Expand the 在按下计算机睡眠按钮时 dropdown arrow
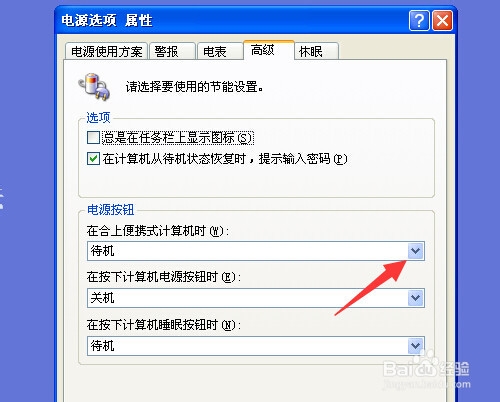The width and height of the screenshot is (500, 402). coord(415,346)
